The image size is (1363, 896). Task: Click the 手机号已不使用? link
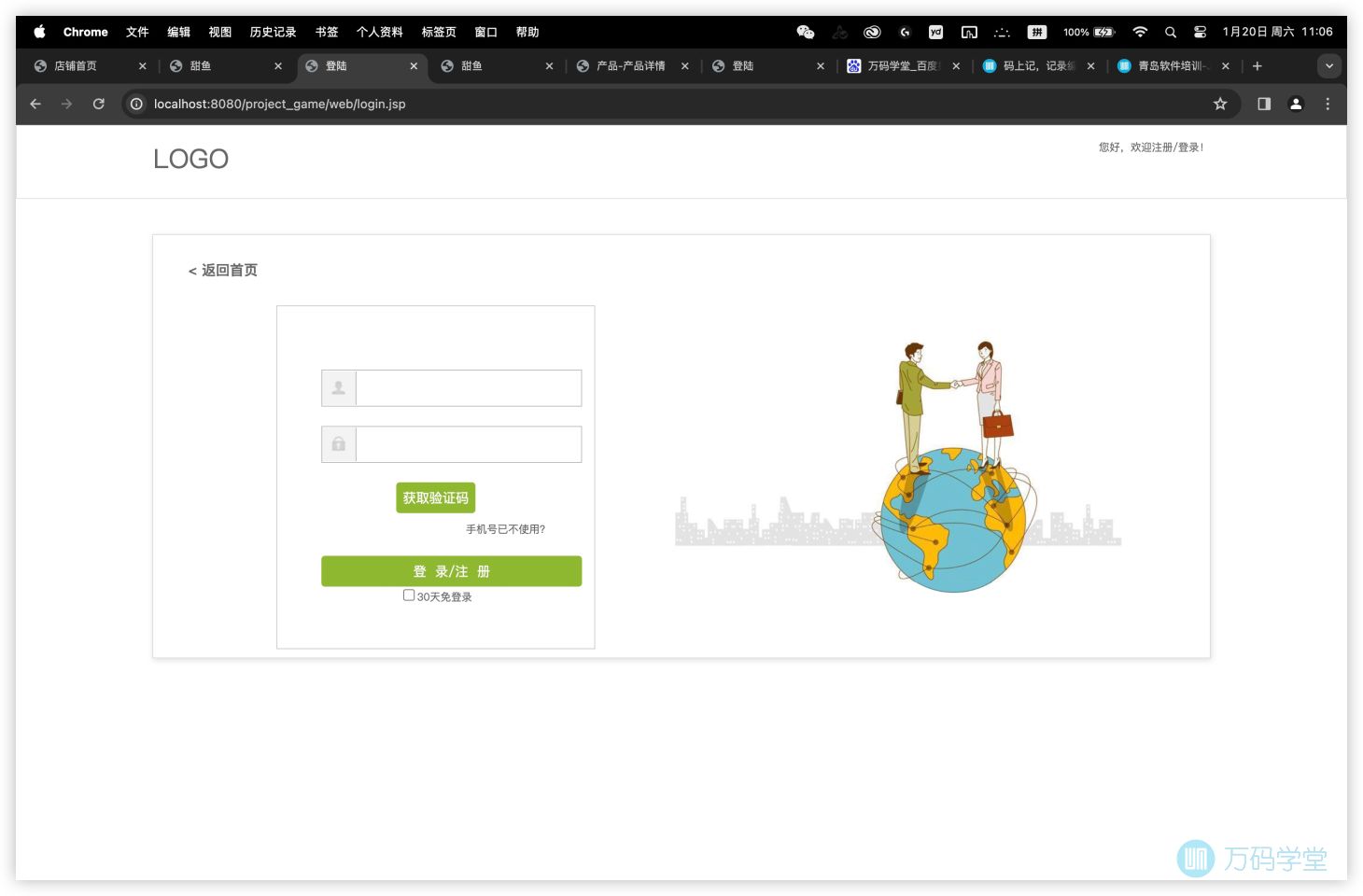point(505,529)
